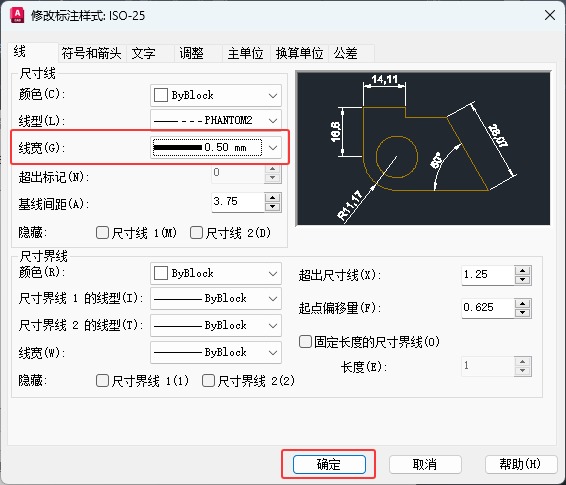Click the 确定 button

pyautogui.click(x=329, y=464)
